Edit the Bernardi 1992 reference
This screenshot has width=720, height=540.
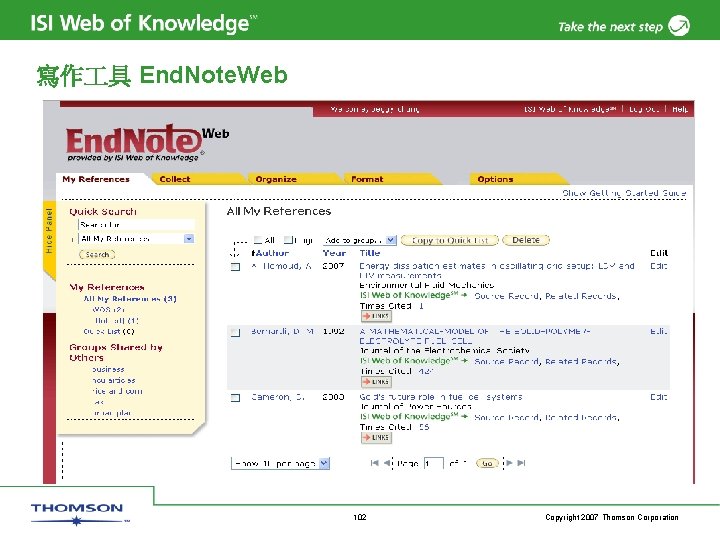tap(658, 331)
